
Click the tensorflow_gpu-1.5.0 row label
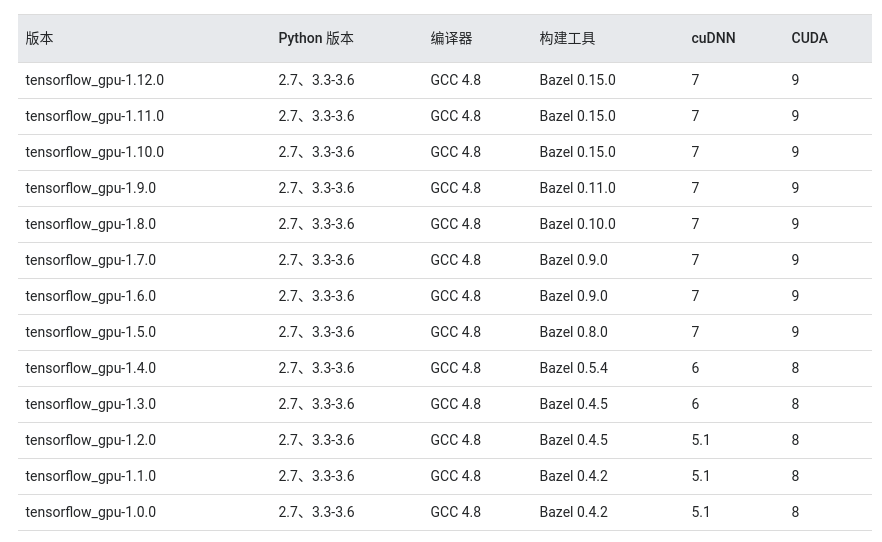tap(91, 332)
